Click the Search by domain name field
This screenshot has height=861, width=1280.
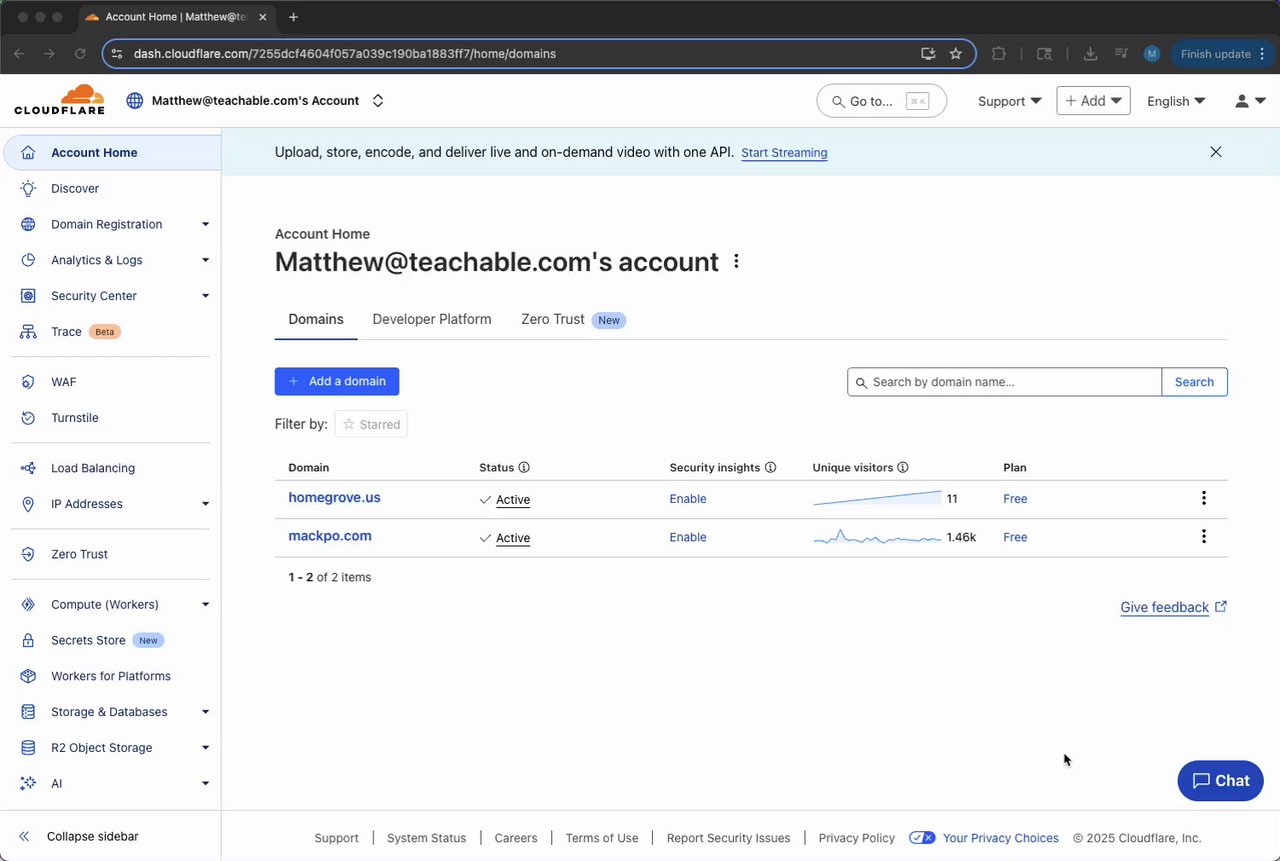(1005, 382)
